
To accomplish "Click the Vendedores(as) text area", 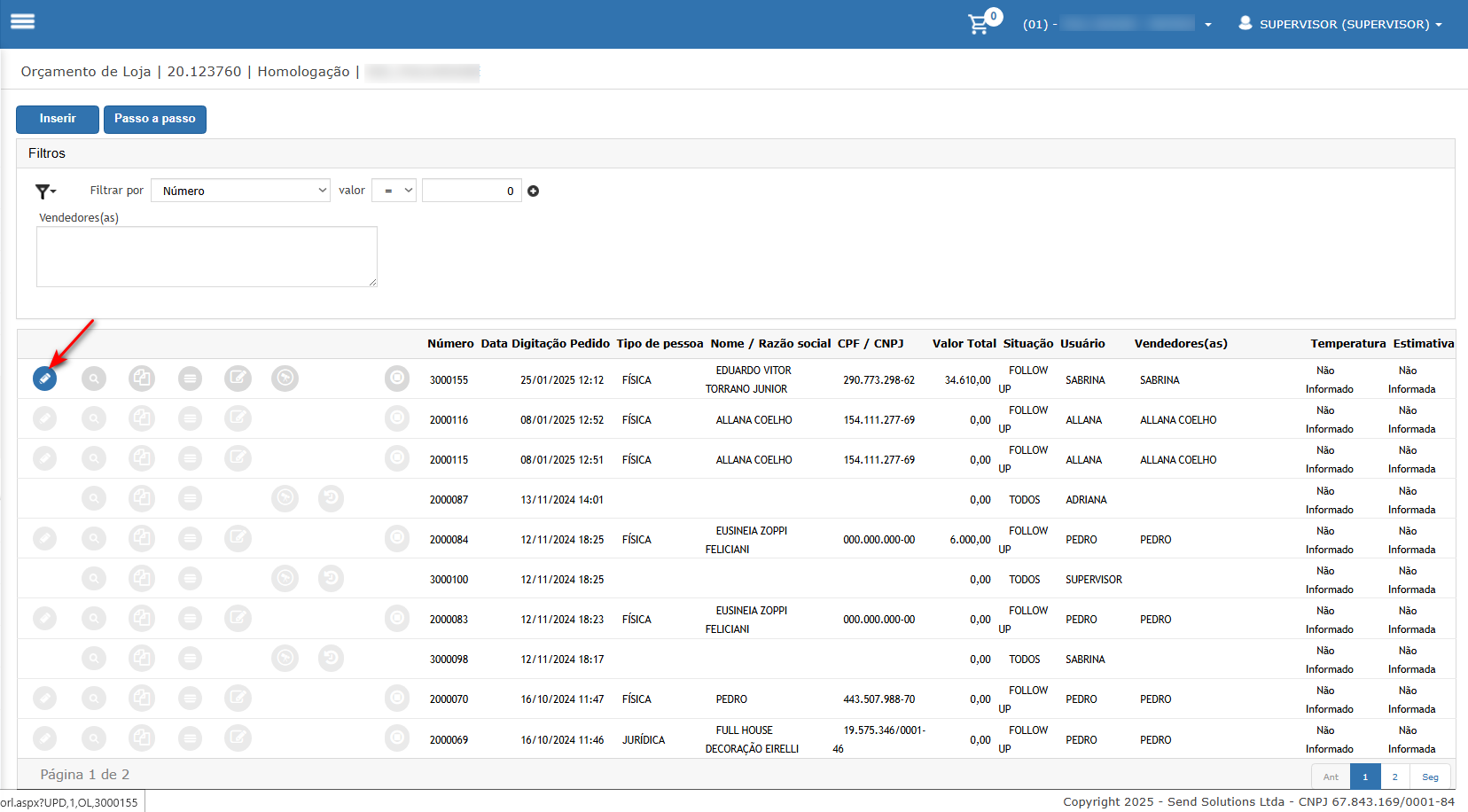I will pos(207,256).
